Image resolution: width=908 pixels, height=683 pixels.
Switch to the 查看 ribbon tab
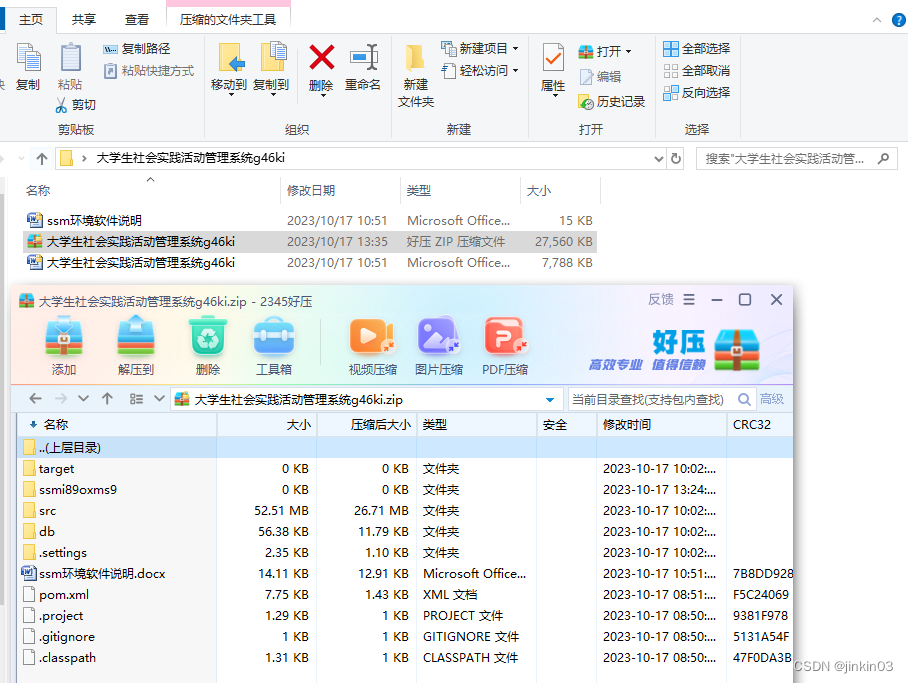[x=137, y=20]
